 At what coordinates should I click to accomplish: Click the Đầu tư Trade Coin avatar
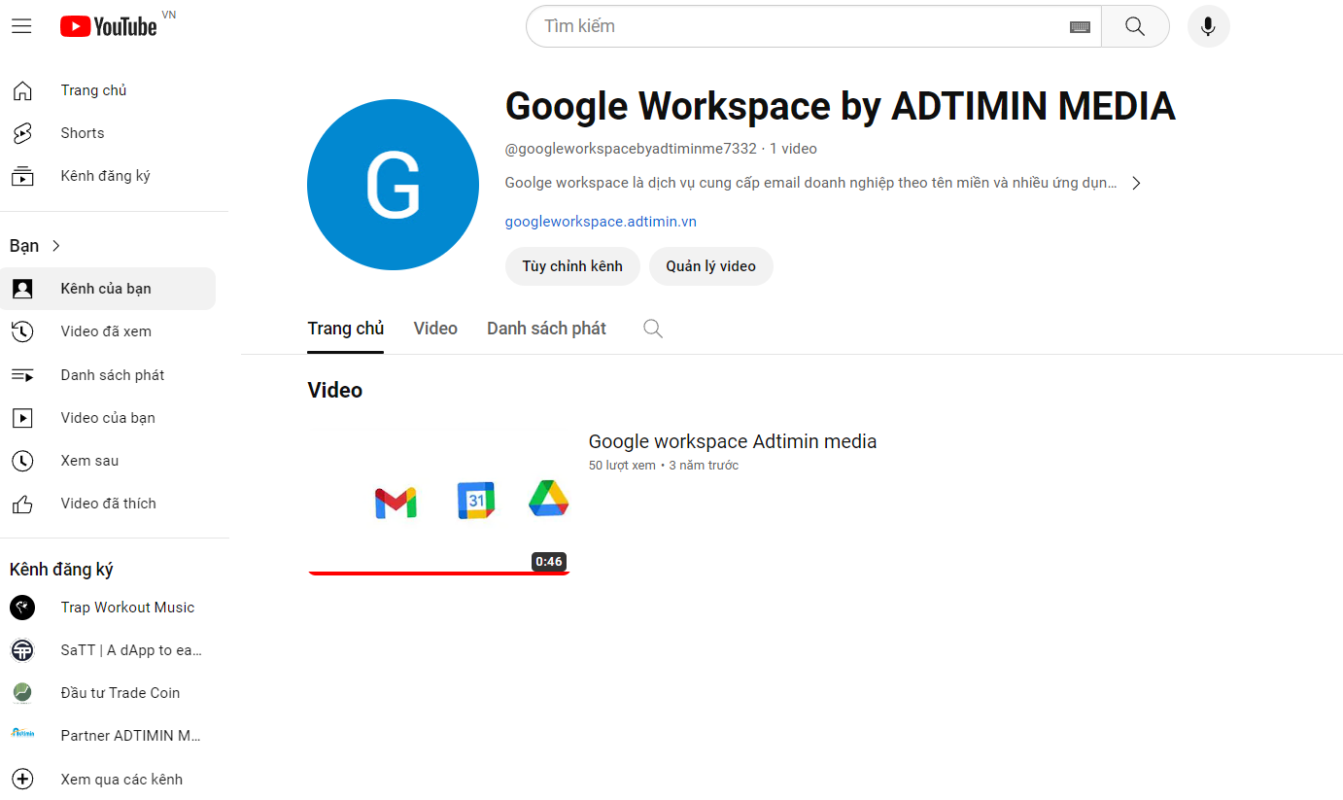click(x=22, y=693)
